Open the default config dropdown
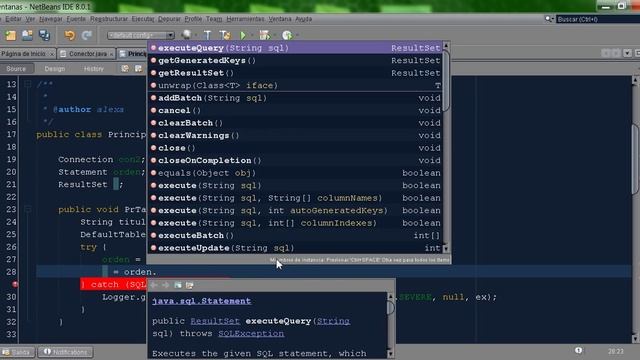Viewport: 640px width, 360px height. pyautogui.click(x=141, y=36)
